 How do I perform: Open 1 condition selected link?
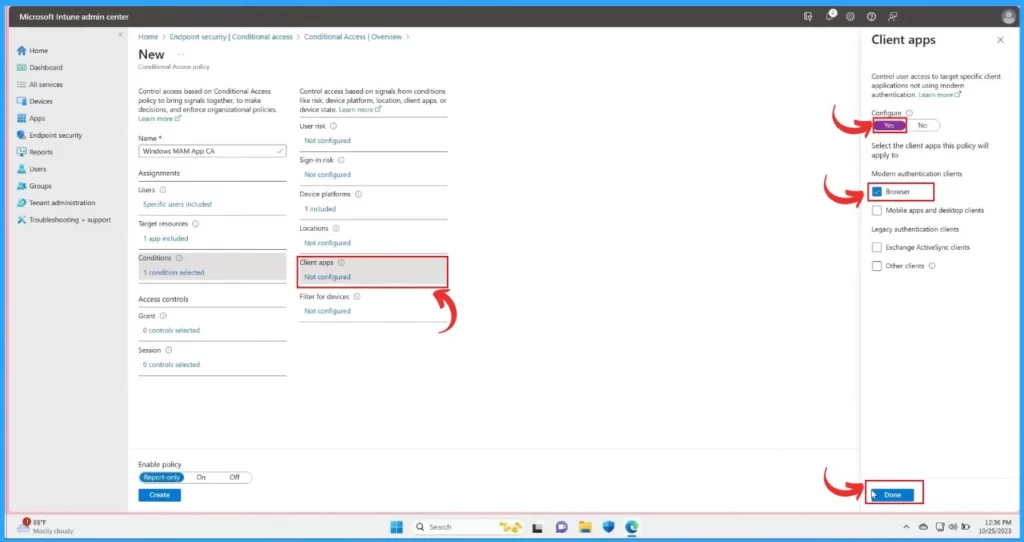[173, 272]
